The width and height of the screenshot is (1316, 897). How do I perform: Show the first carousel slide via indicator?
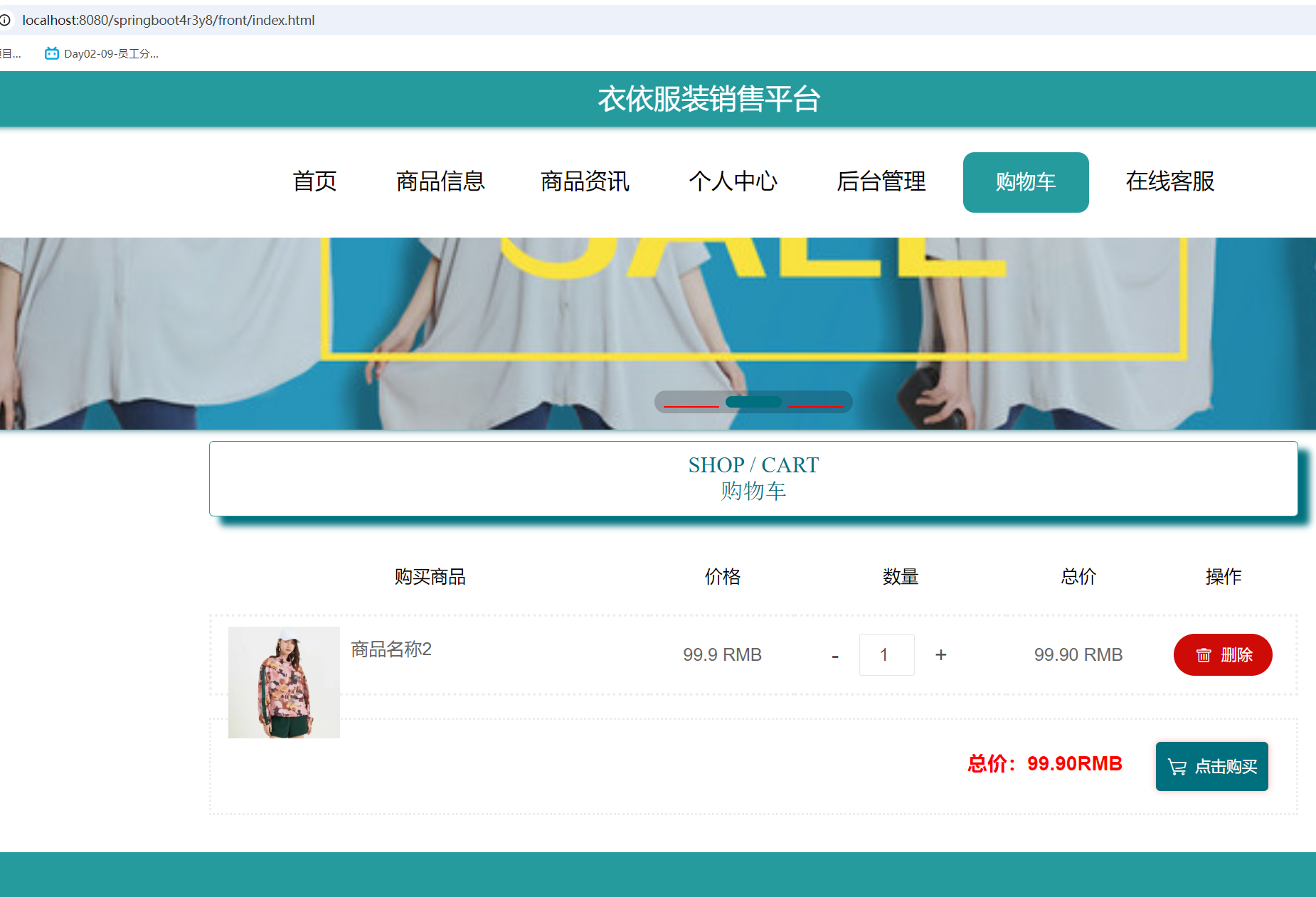pos(691,403)
